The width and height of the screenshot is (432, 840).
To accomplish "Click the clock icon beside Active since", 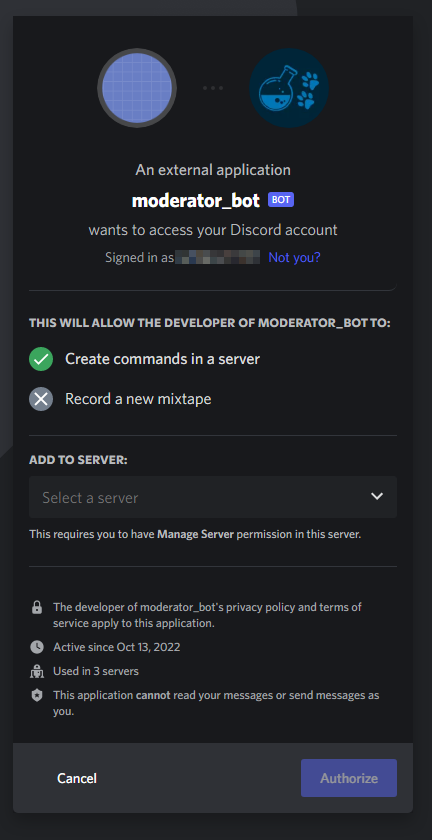I will (x=36, y=647).
